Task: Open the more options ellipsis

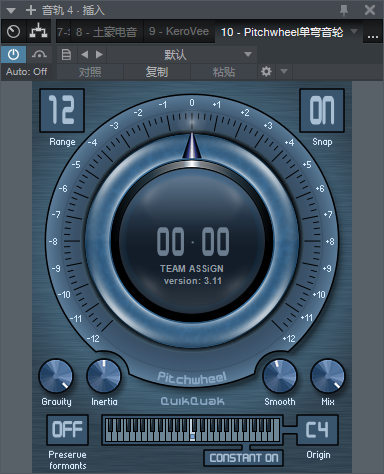Action: coord(373,35)
